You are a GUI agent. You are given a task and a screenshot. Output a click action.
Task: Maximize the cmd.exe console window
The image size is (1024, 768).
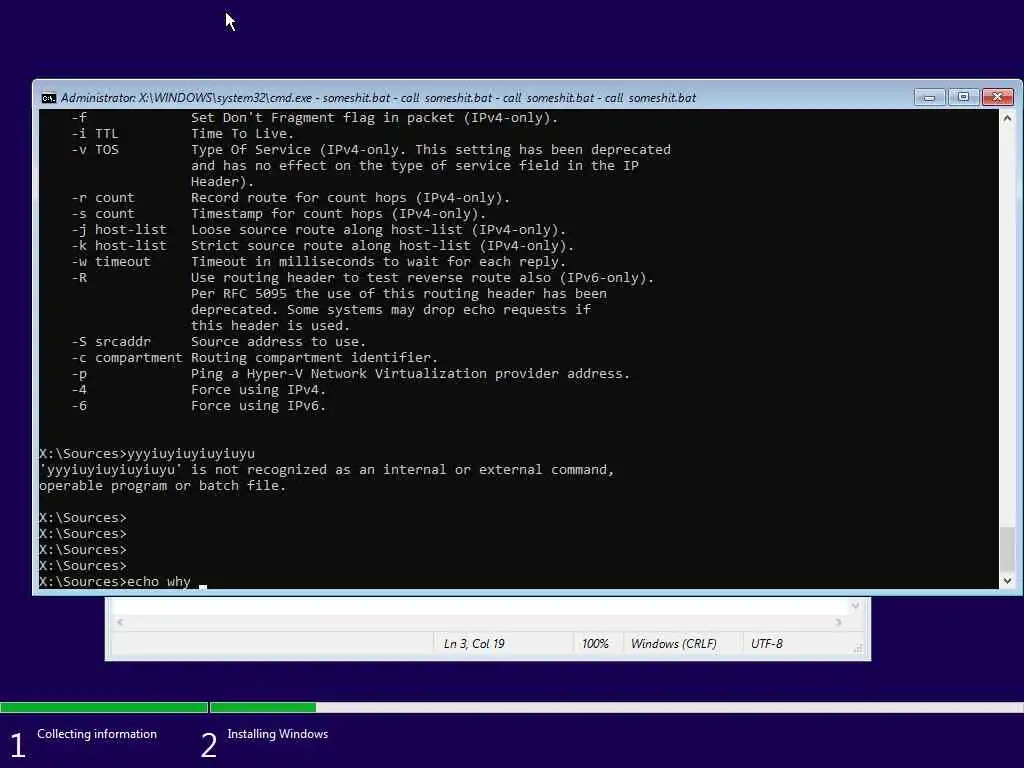coord(963,97)
